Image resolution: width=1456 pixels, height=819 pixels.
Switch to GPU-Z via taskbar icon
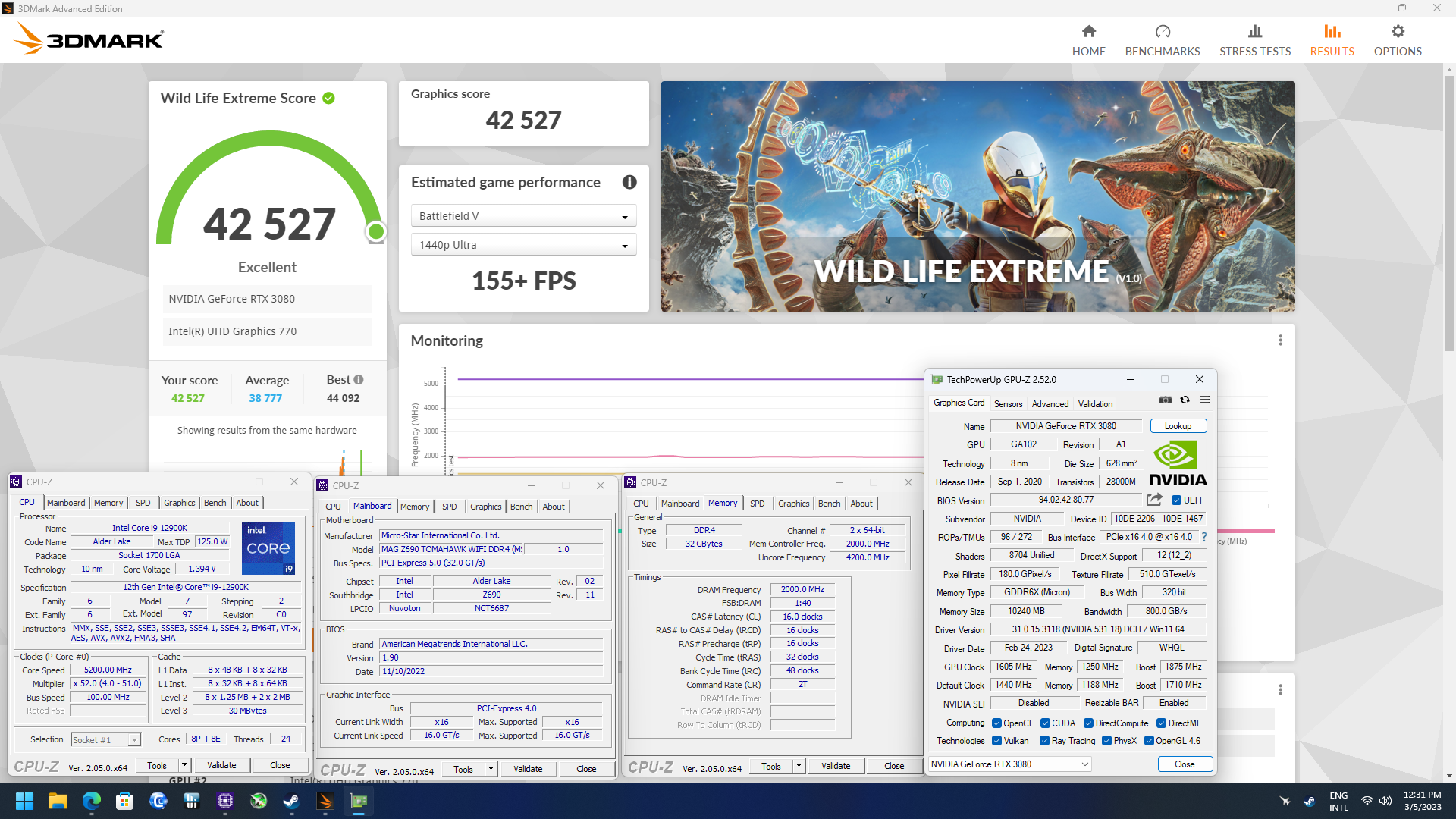click(x=359, y=801)
